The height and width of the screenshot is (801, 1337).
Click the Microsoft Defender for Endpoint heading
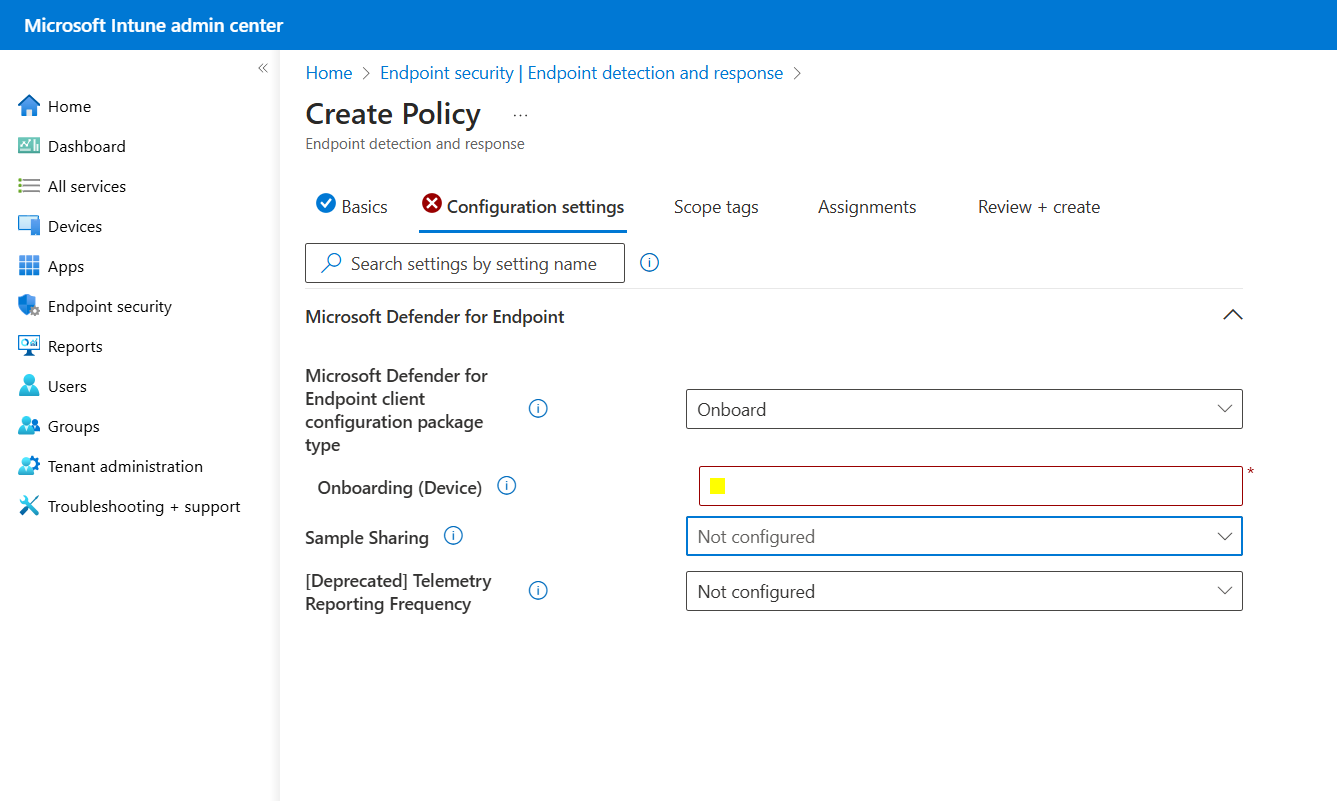435,316
